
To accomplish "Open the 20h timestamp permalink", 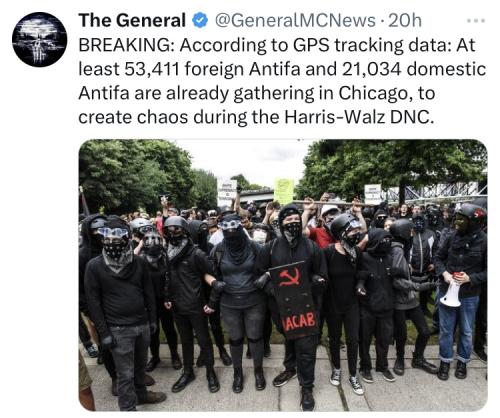I will point(405,21).
